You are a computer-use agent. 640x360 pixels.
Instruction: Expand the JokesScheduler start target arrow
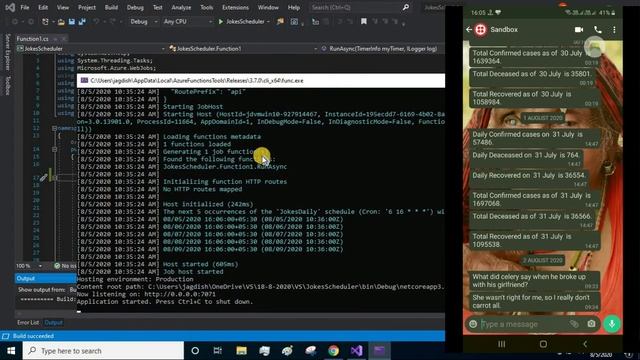point(268,22)
